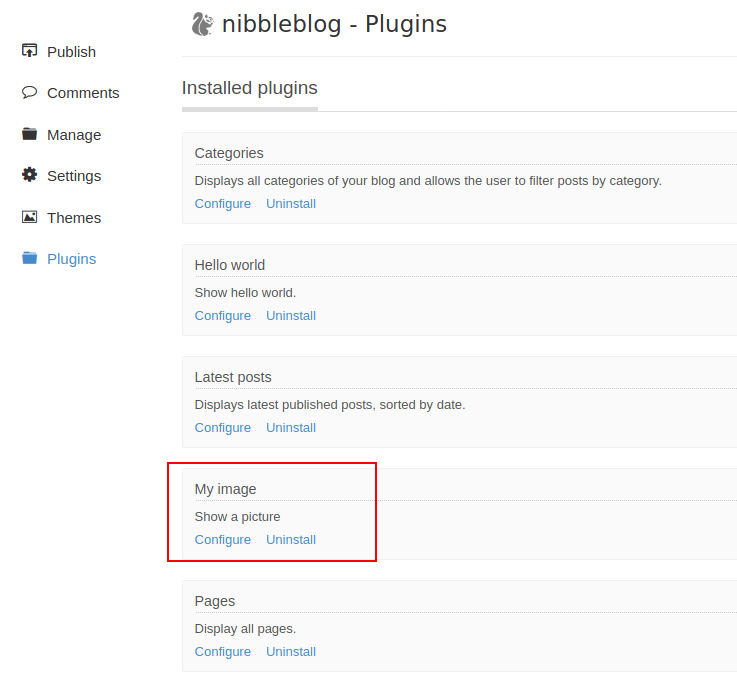The image size is (737, 693).
Task: Click the 'Hello world' plugin title
Action: (x=230, y=265)
